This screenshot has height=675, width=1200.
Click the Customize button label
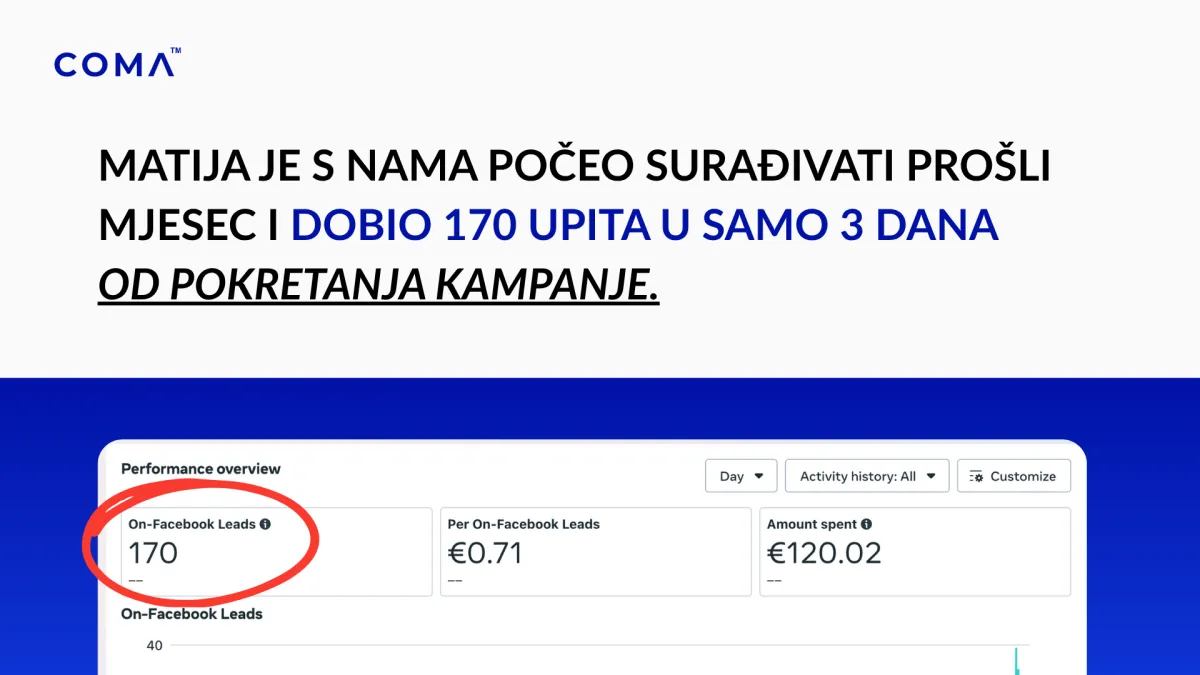tap(1023, 476)
